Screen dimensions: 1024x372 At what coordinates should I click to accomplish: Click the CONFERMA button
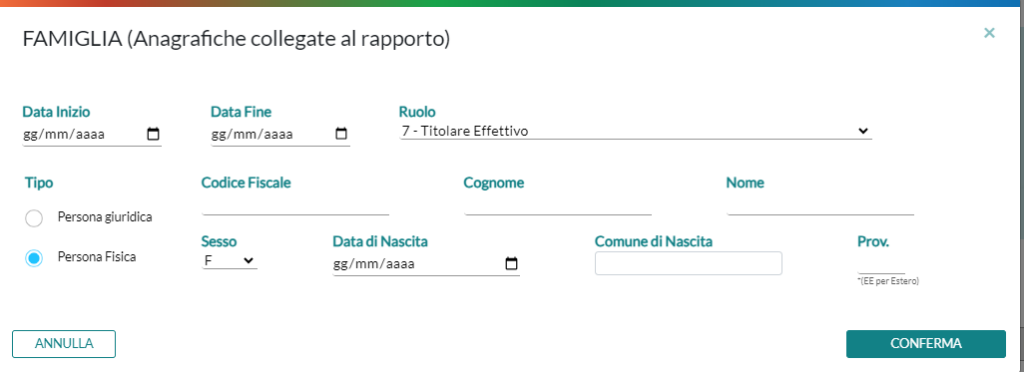coord(926,344)
